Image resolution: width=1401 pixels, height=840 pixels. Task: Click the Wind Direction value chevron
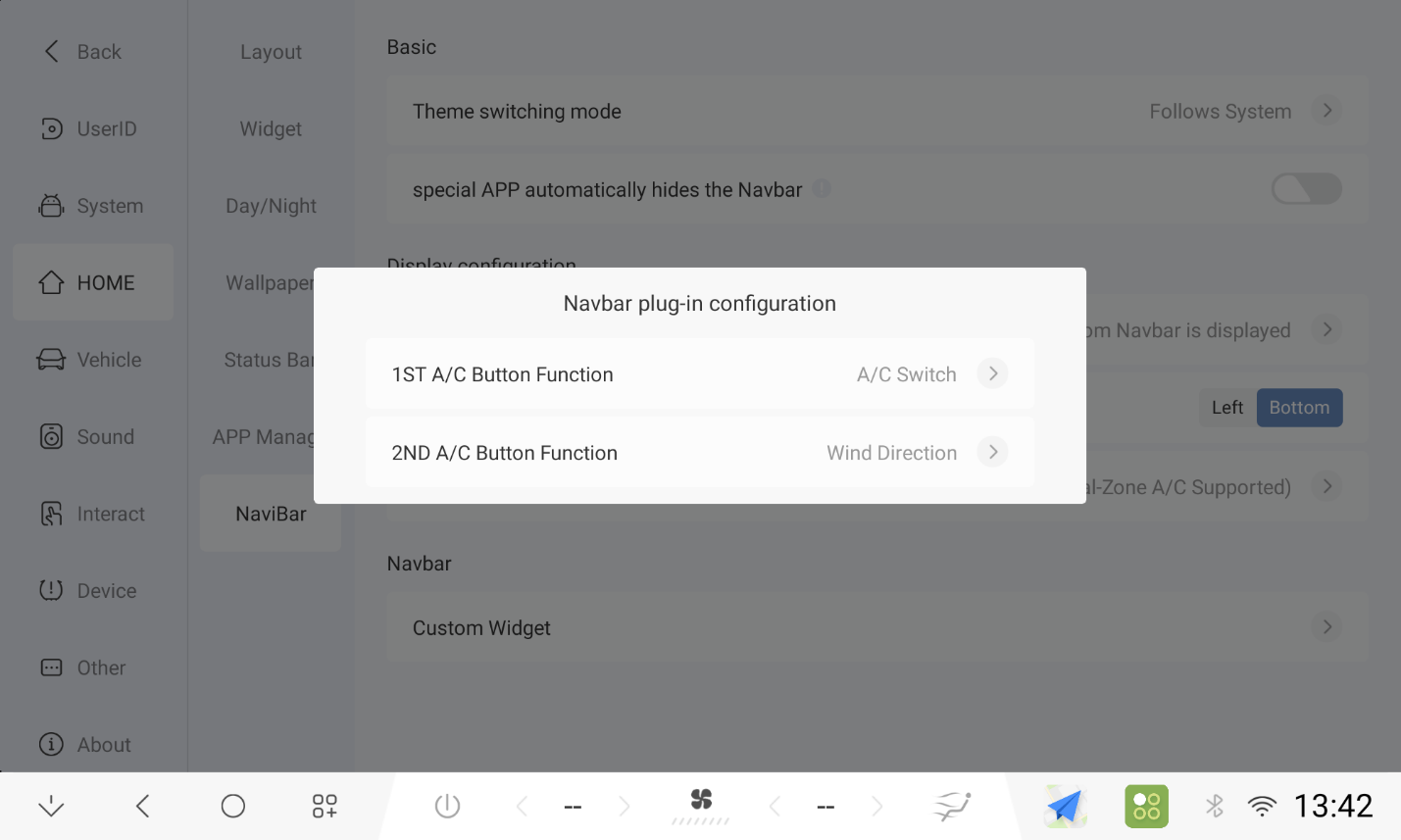click(x=992, y=452)
